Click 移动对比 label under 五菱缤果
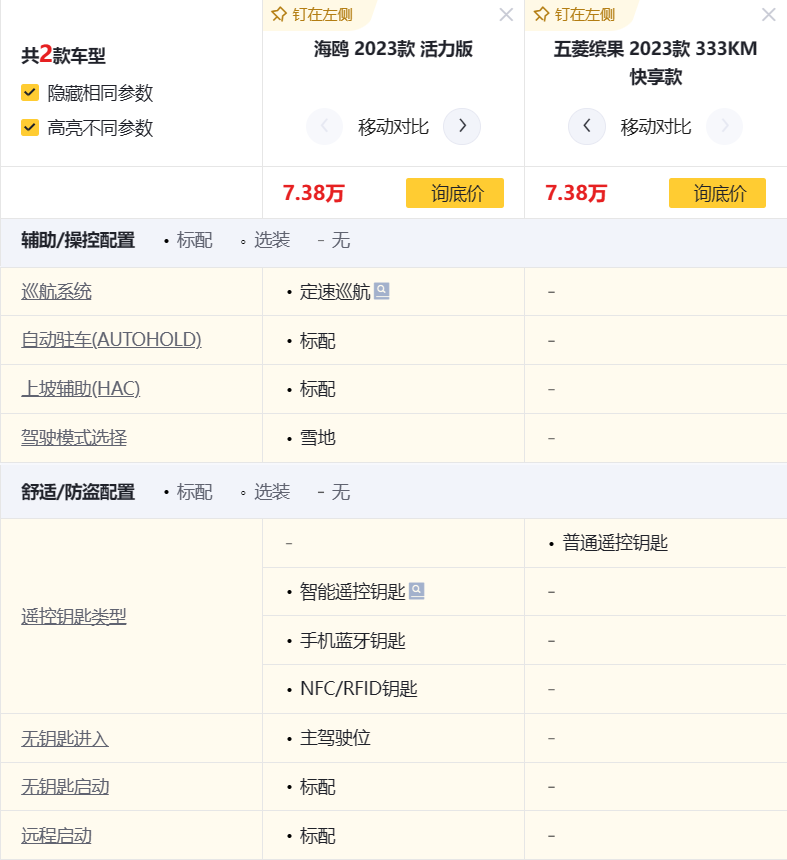This screenshot has height=860, width=787. 655,127
